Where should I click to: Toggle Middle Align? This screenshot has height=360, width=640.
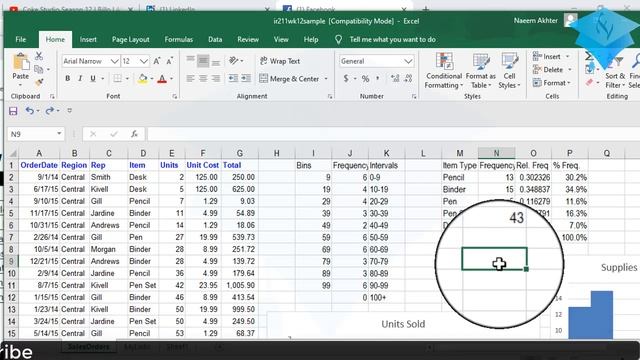tap(203, 61)
